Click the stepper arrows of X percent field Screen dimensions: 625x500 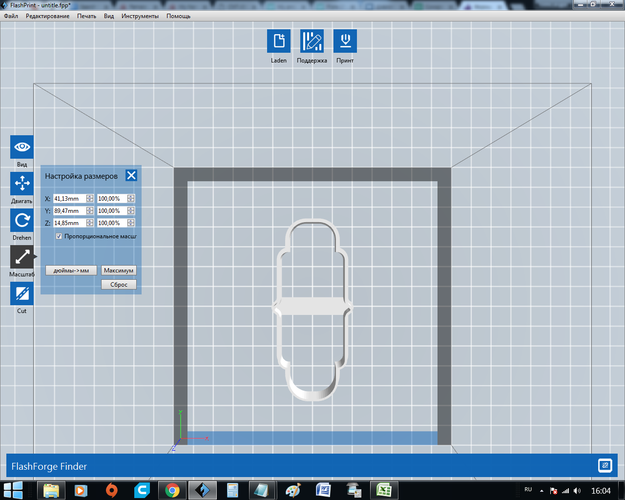(x=131, y=199)
